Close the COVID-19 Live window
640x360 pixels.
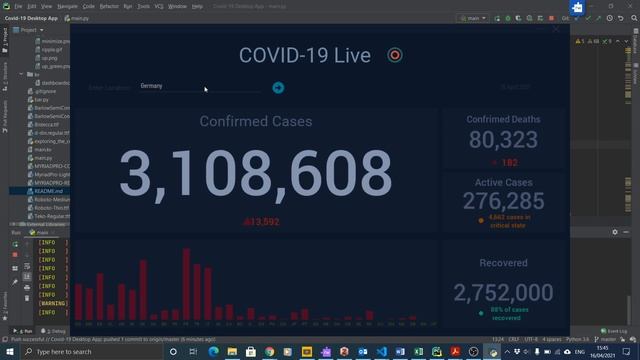[556, 29]
